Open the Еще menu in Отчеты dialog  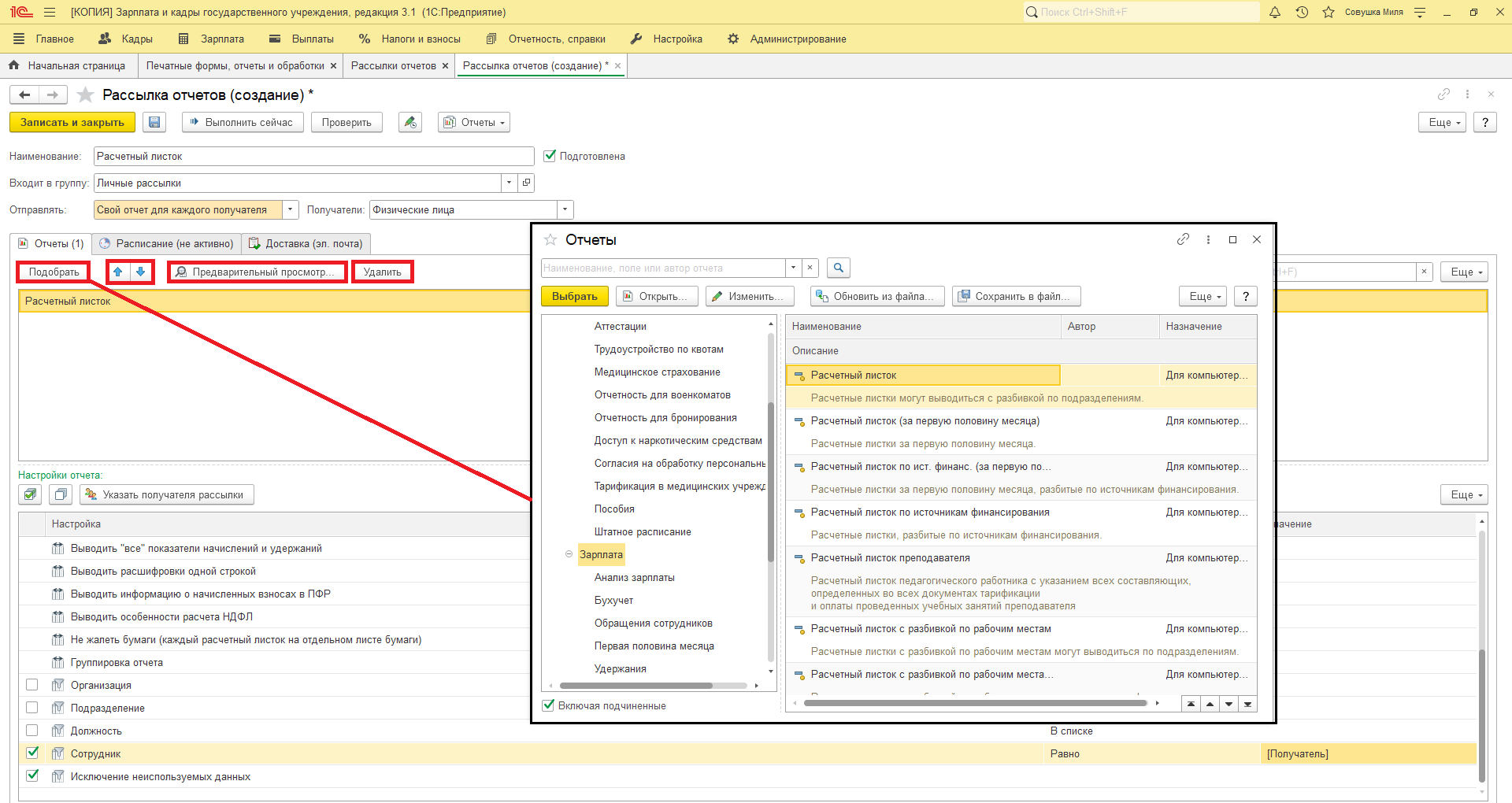coord(1203,296)
